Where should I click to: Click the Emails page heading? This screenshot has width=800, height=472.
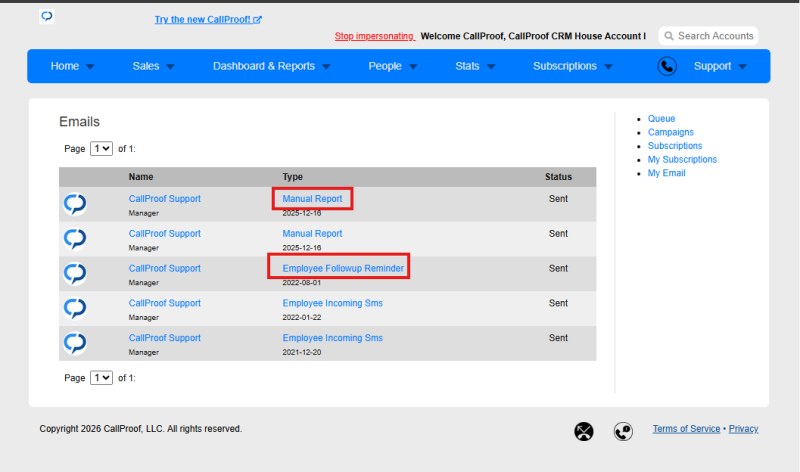(80, 121)
